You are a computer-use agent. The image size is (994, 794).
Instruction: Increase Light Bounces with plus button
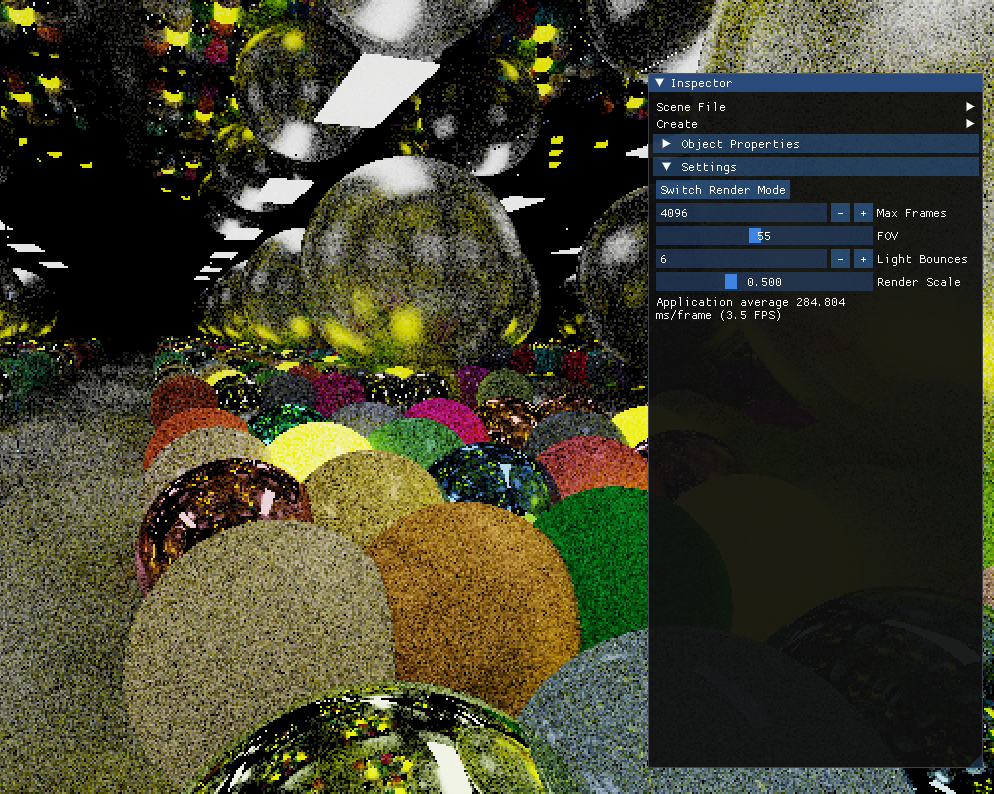(863, 259)
